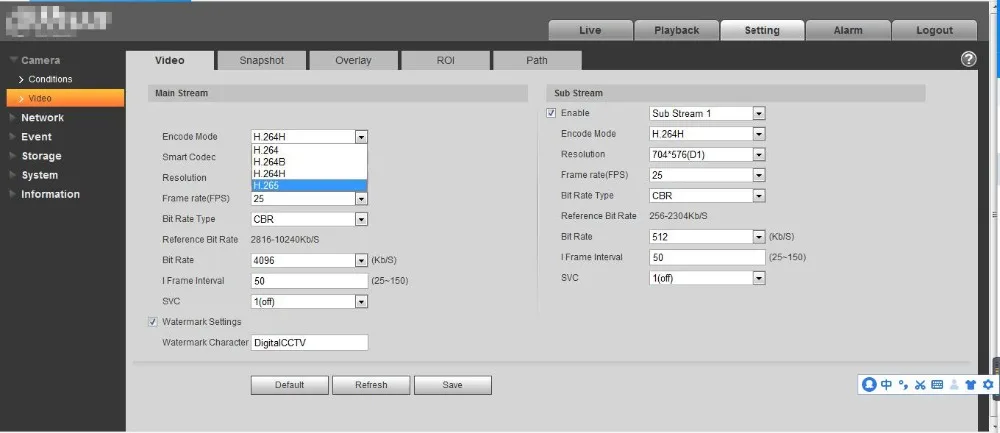
Task: Open the Sub Stream 1 selector dropdown
Action: point(758,114)
